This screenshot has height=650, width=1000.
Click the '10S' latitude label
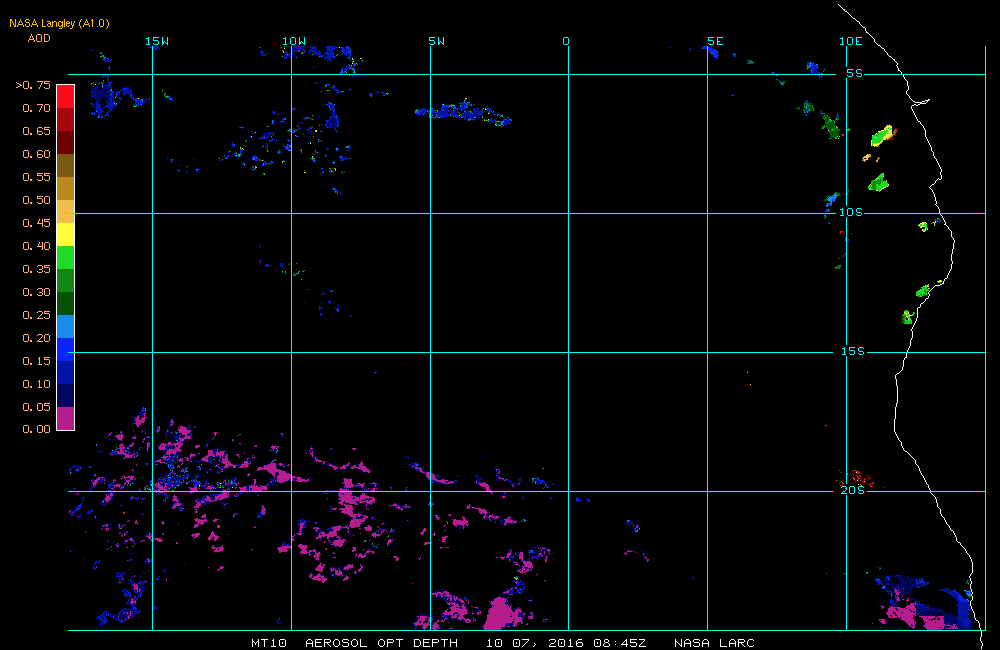[851, 212]
